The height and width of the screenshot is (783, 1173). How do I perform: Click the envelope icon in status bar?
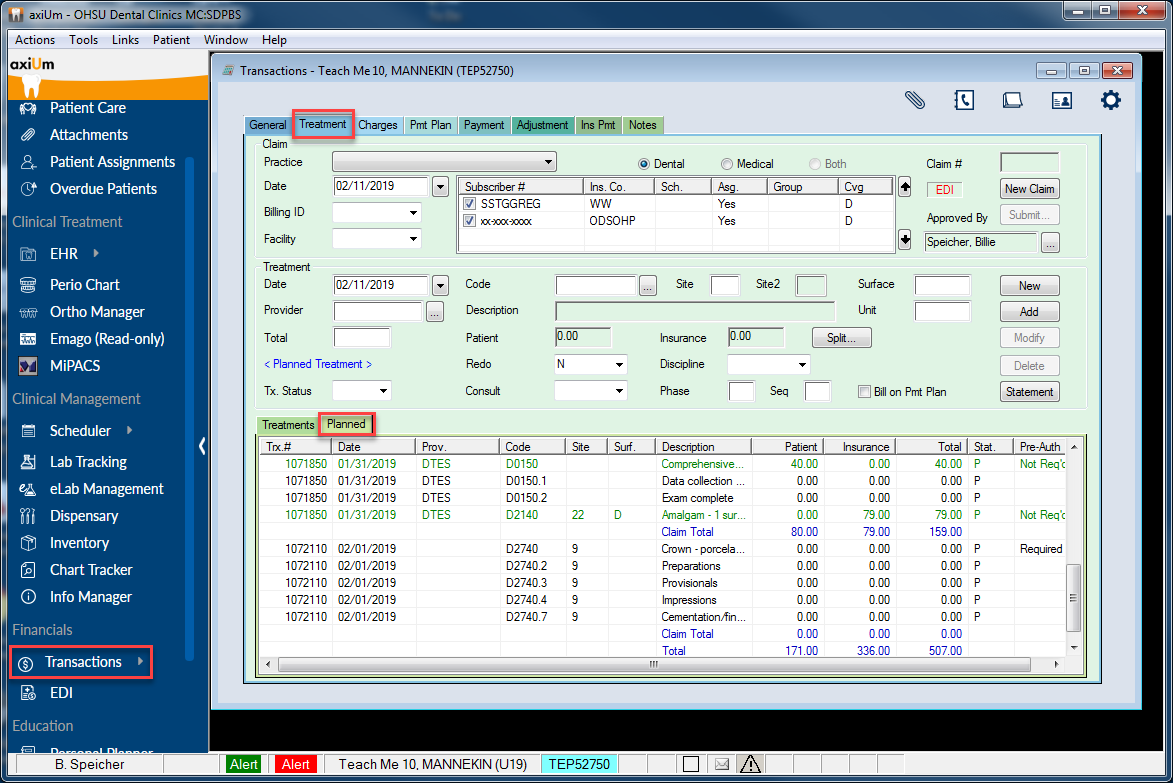pyautogui.click(x=721, y=764)
